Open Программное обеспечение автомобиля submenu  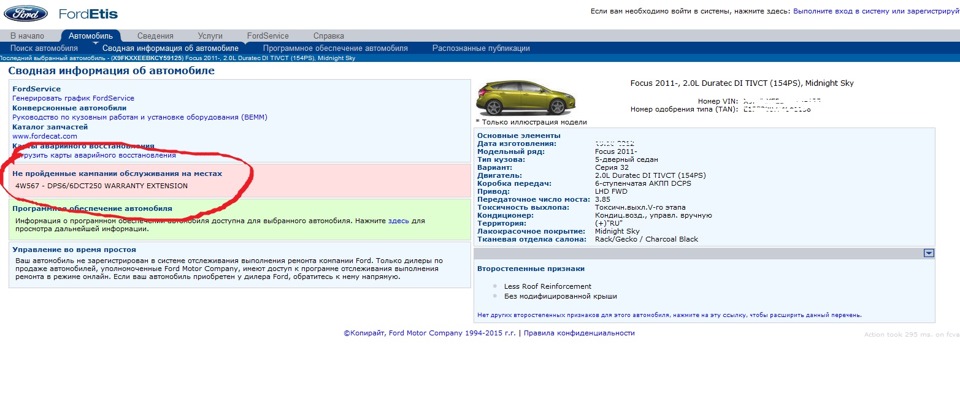point(336,48)
